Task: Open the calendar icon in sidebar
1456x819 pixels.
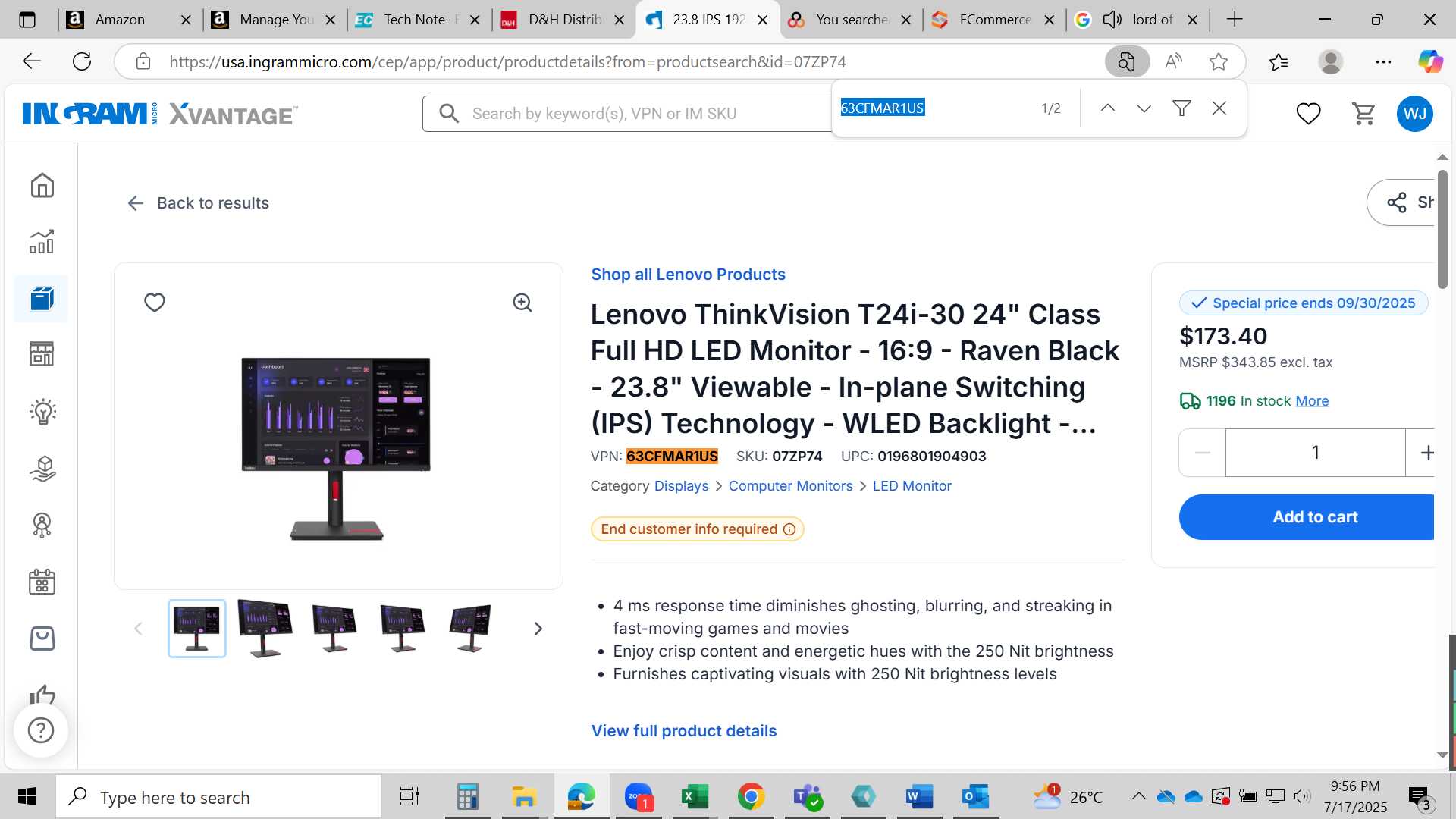Action: 42,582
